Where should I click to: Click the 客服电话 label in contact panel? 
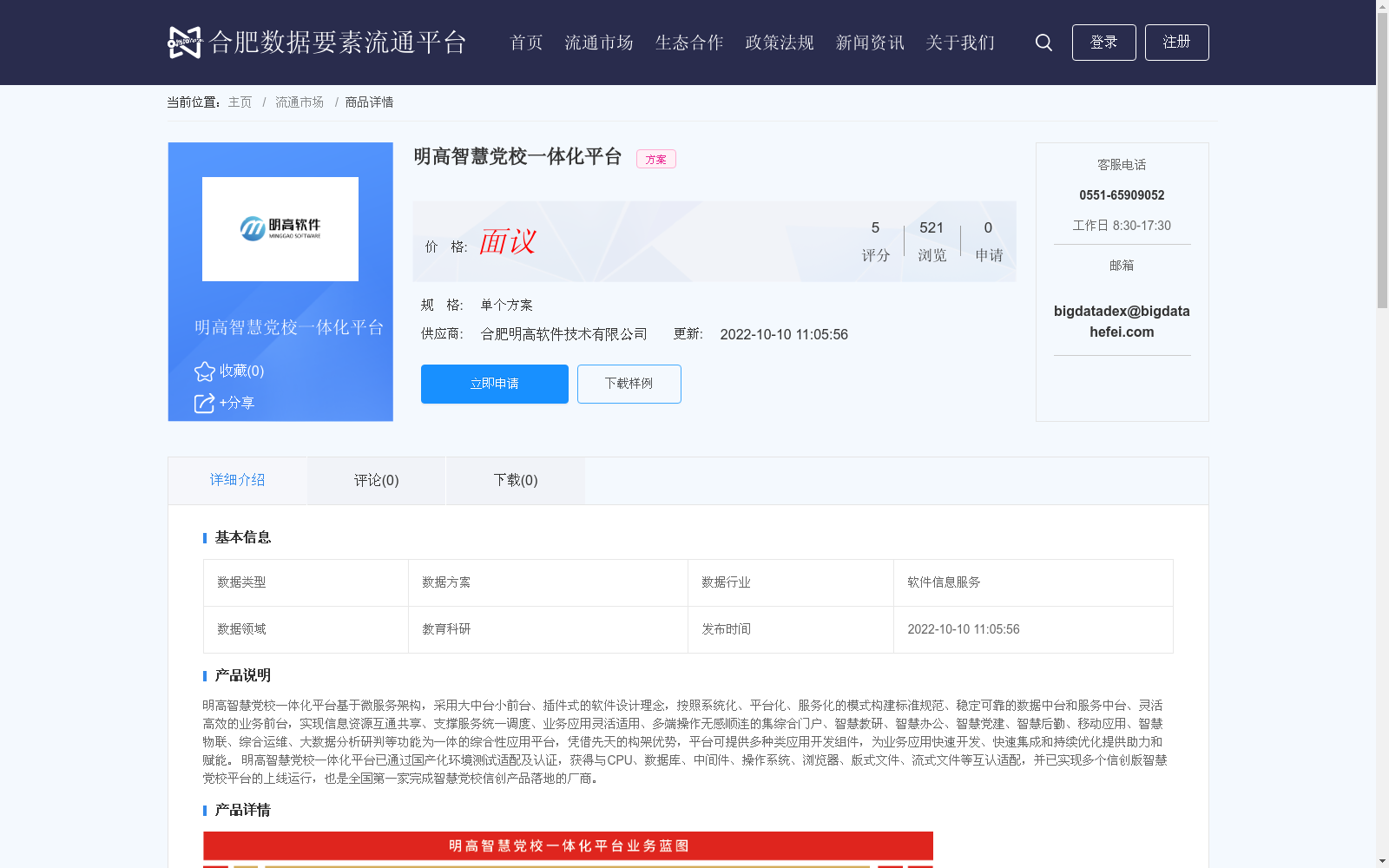[x=1122, y=165]
